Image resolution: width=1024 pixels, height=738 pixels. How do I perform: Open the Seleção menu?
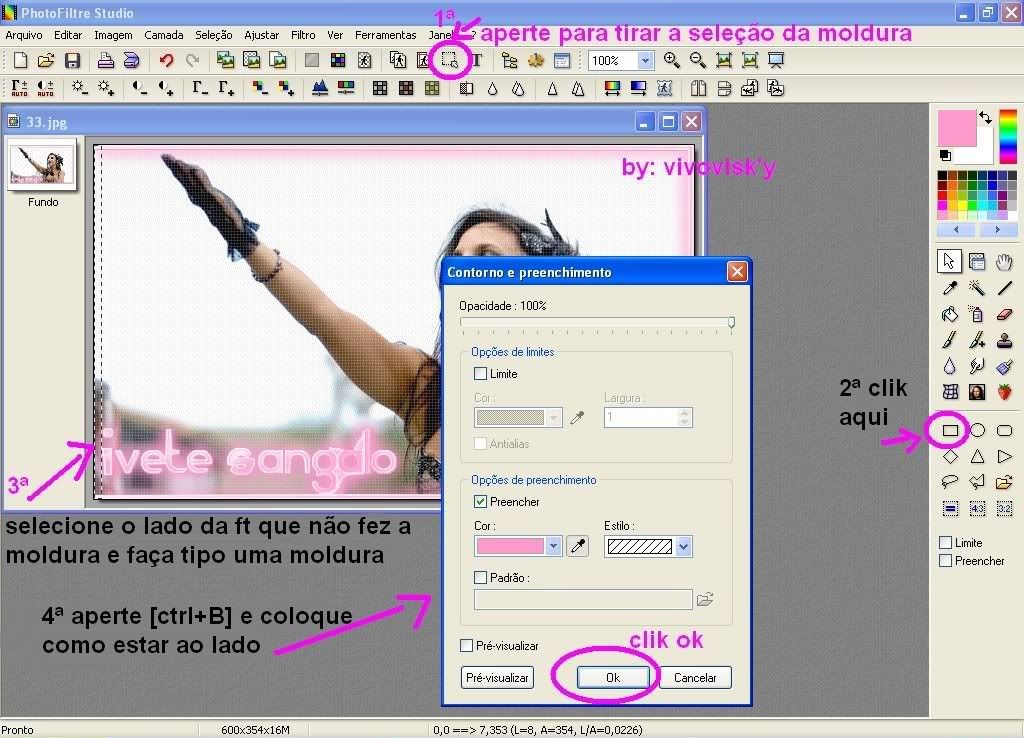214,35
